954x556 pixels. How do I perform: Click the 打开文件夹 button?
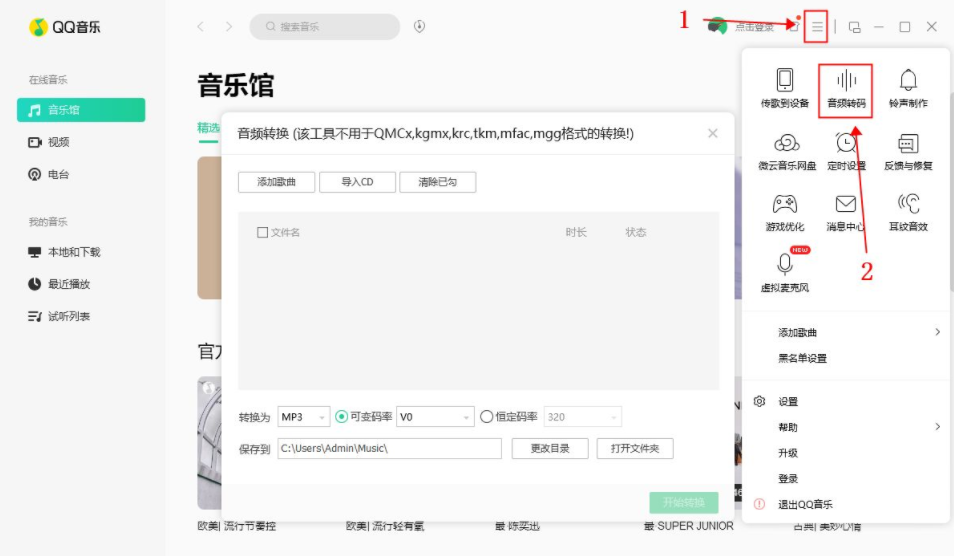tap(635, 448)
